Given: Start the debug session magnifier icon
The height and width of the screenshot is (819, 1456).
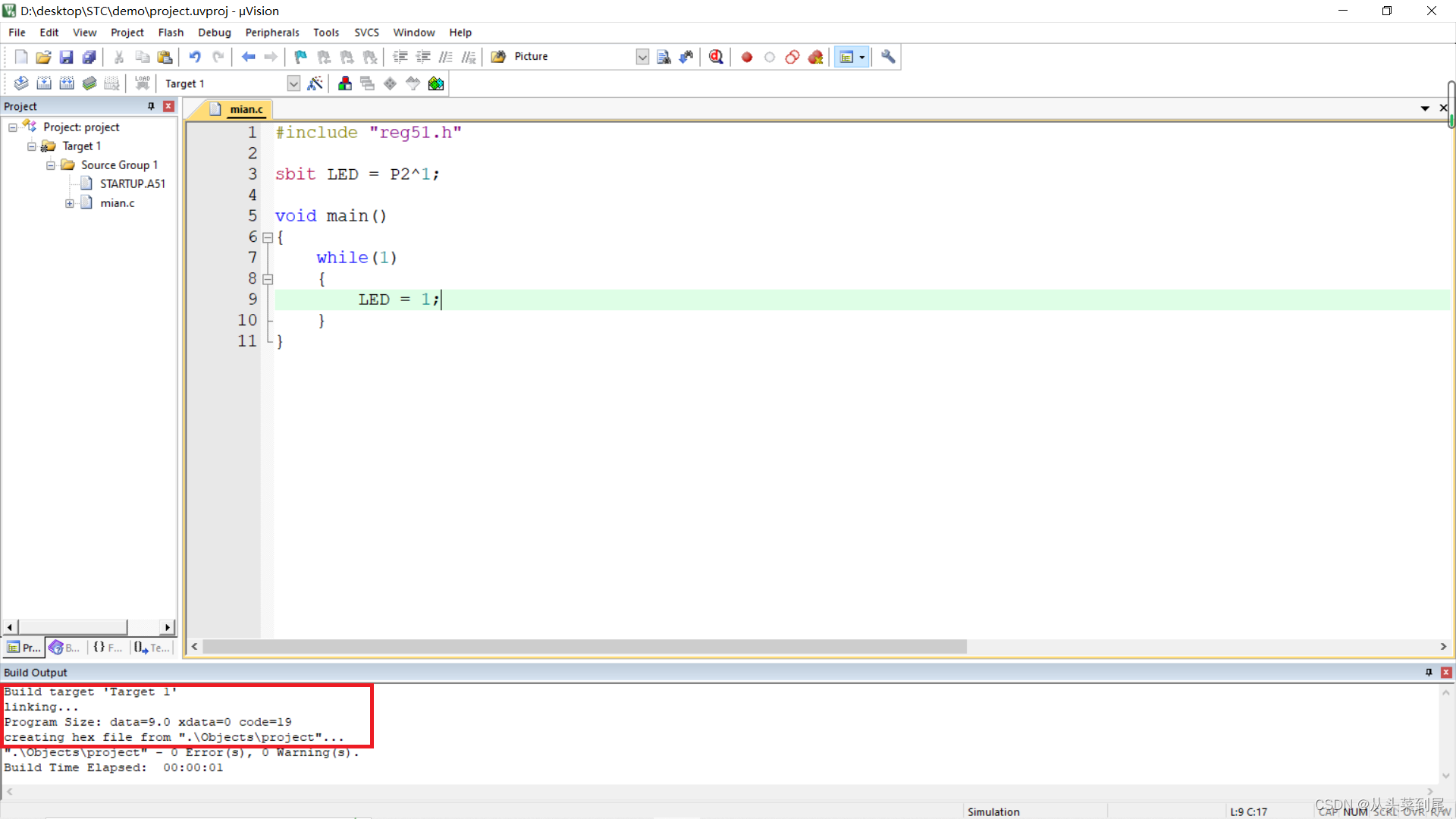Looking at the screenshot, I should click(x=716, y=57).
